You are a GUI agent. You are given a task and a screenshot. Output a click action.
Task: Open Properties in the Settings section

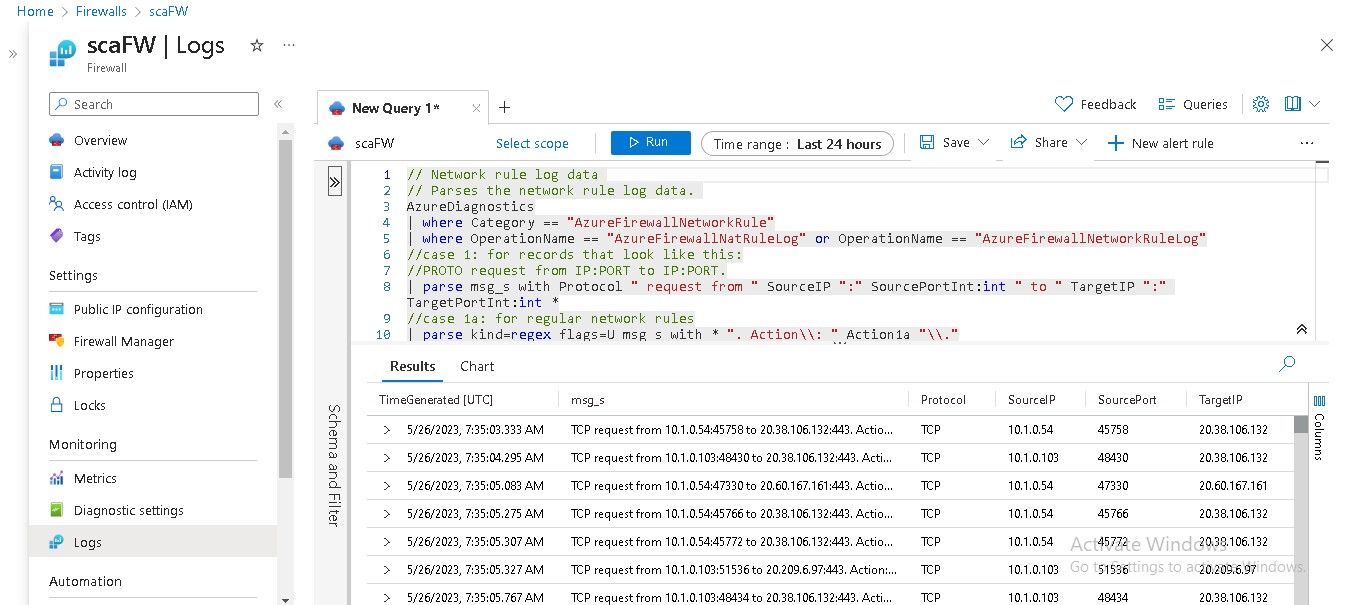click(x=103, y=373)
